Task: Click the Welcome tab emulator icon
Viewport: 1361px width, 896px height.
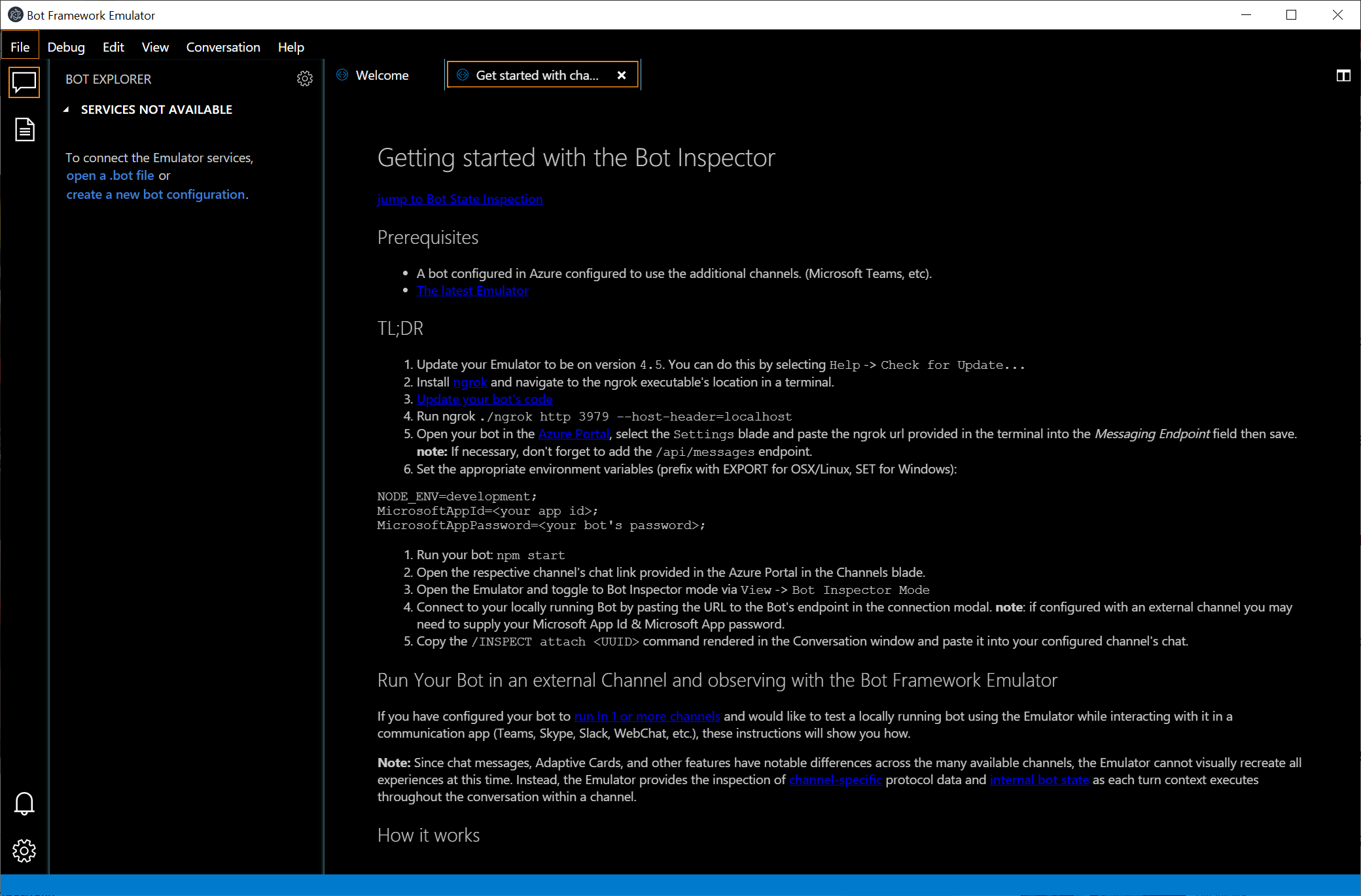Action: coord(342,75)
